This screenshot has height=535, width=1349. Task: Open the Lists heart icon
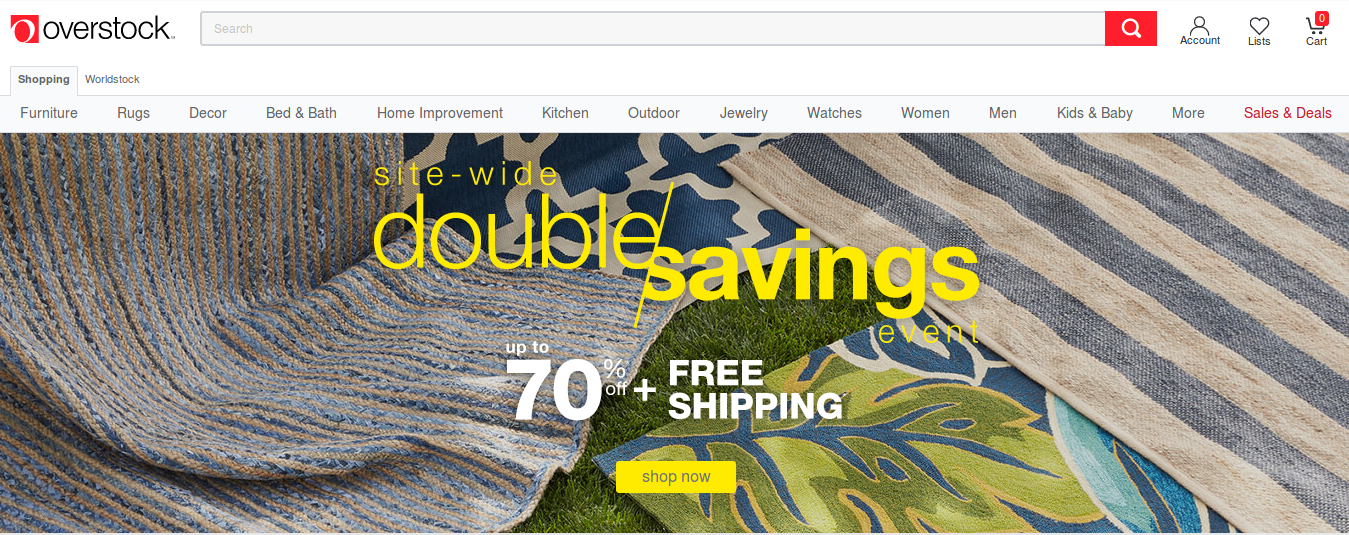click(x=1259, y=31)
